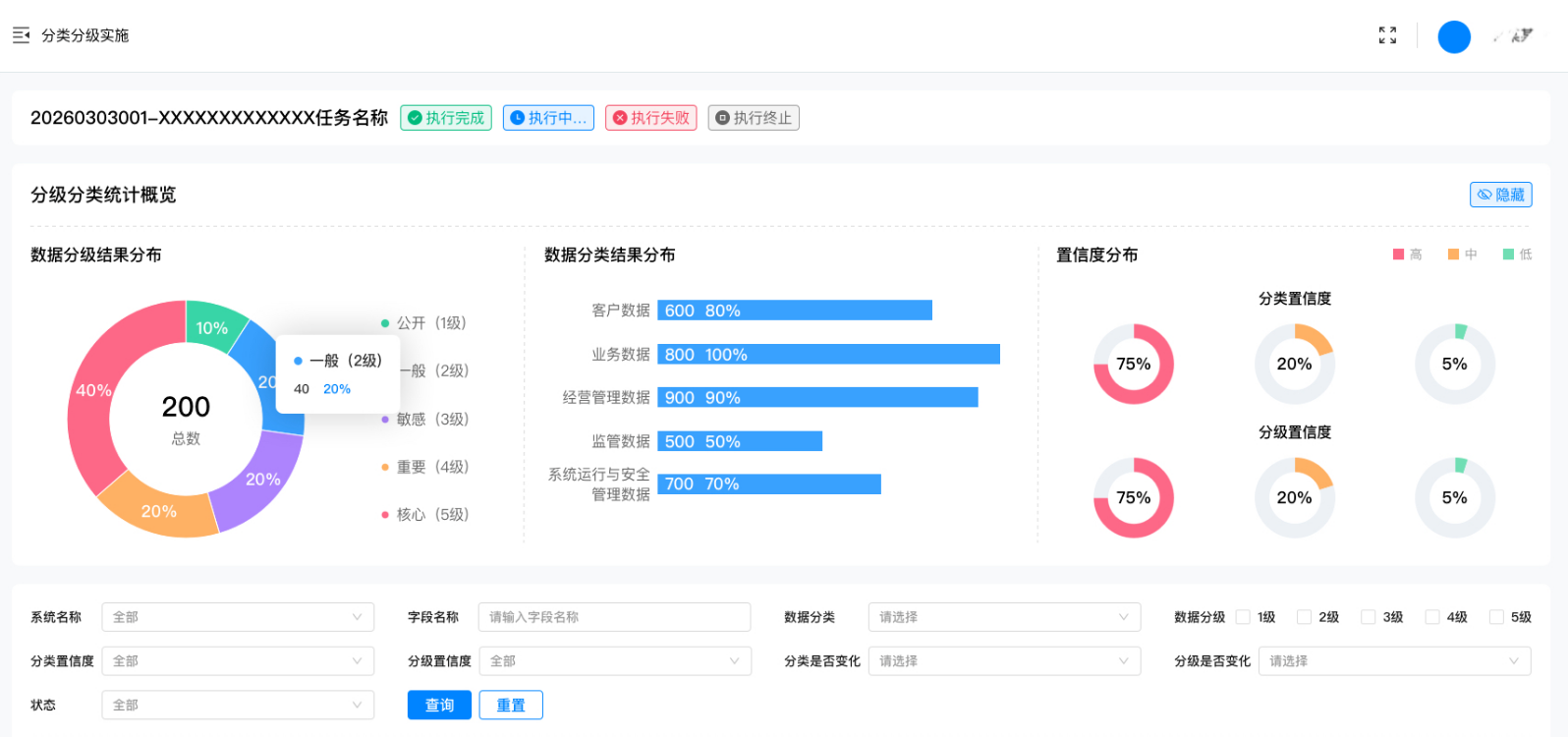Viewport: 1568px width, 737px height.
Task: Click the 经营管理数据 900 bar
Action: coord(817,397)
